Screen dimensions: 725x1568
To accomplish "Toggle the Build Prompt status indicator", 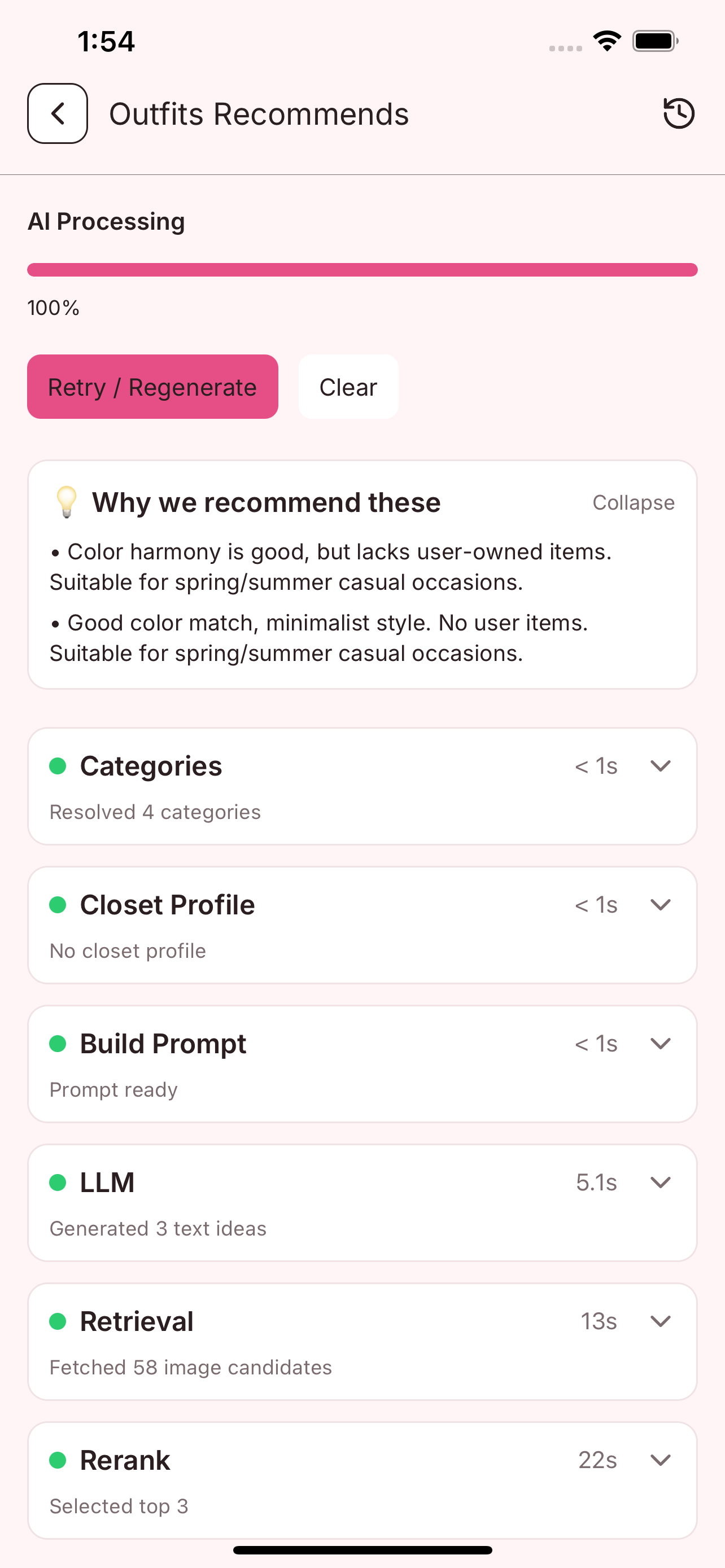I will 58,1043.
